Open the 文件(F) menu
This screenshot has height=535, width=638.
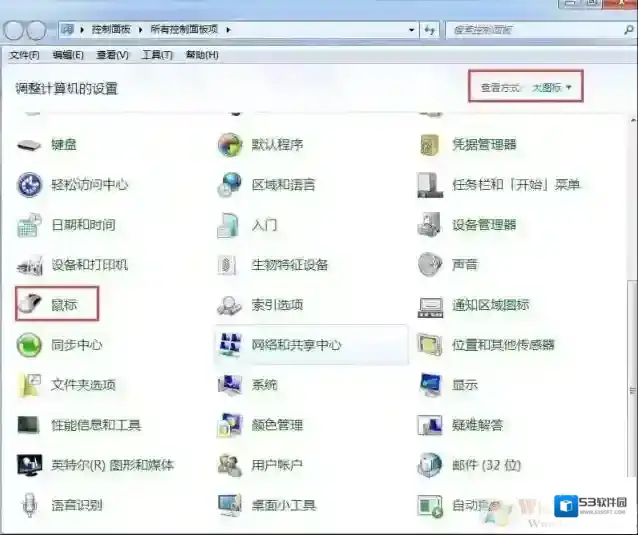pos(24,55)
